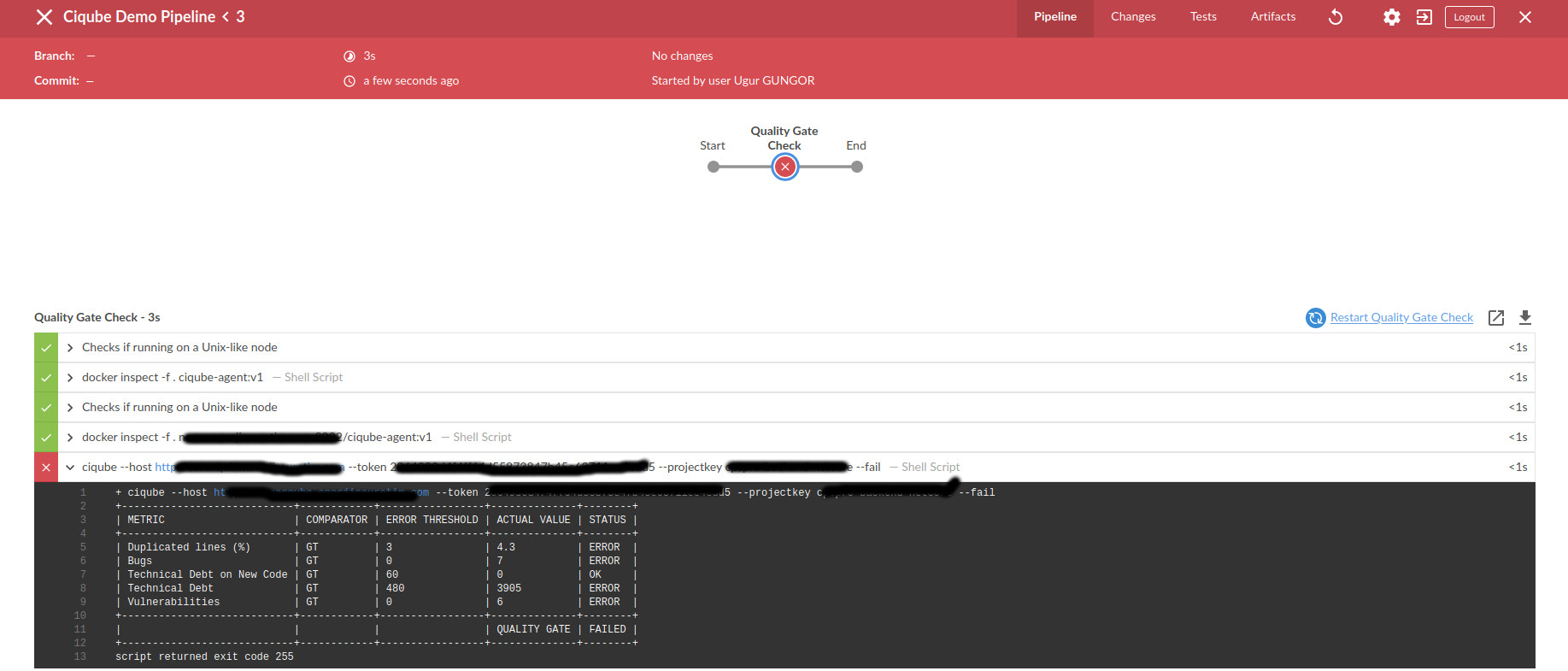Click the Duplicated lines (%) log row
The image size is (1568, 671).
click(x=377, y=547)
